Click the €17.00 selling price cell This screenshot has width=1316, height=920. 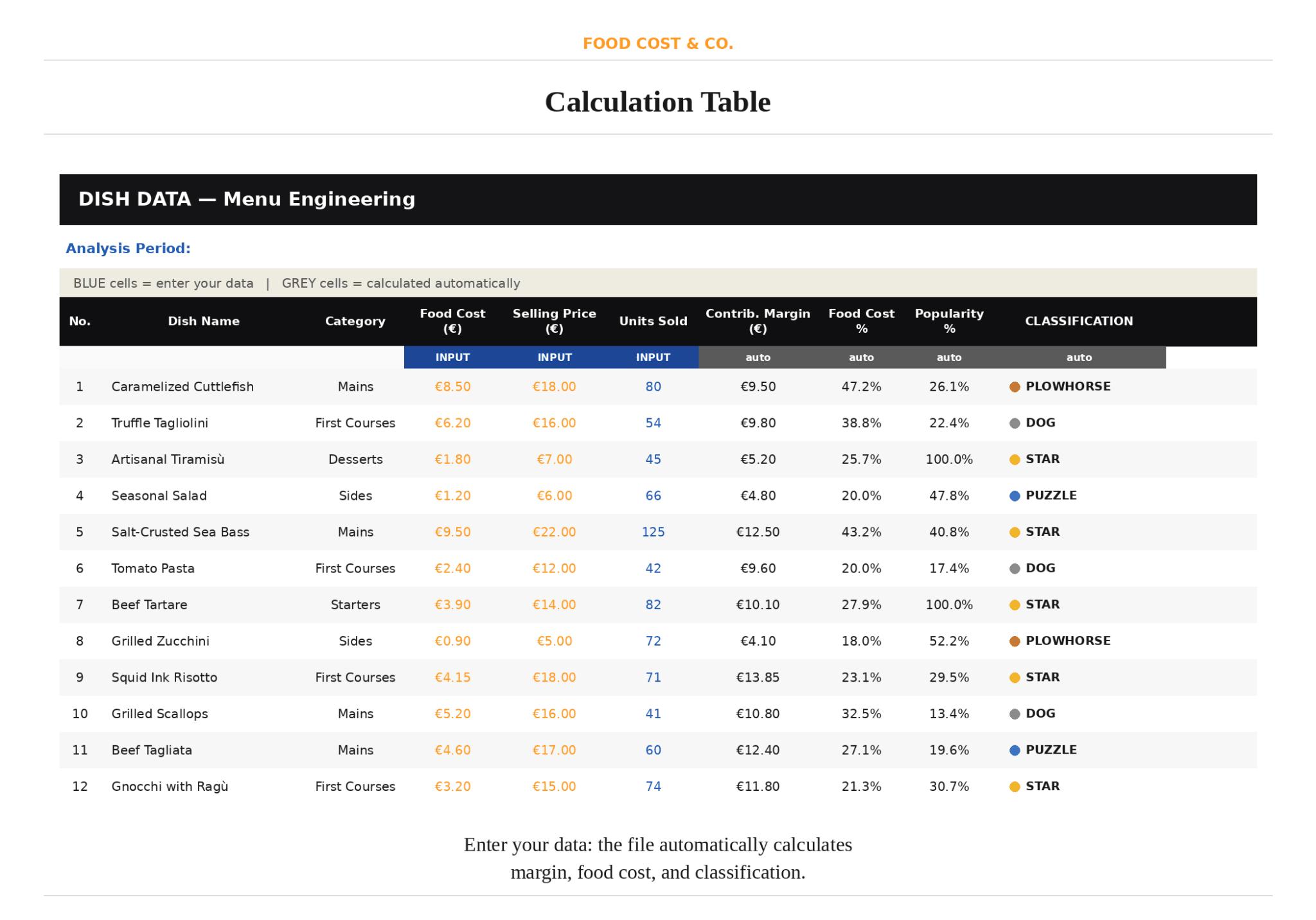pyautogui.click(x=554, y=750)
